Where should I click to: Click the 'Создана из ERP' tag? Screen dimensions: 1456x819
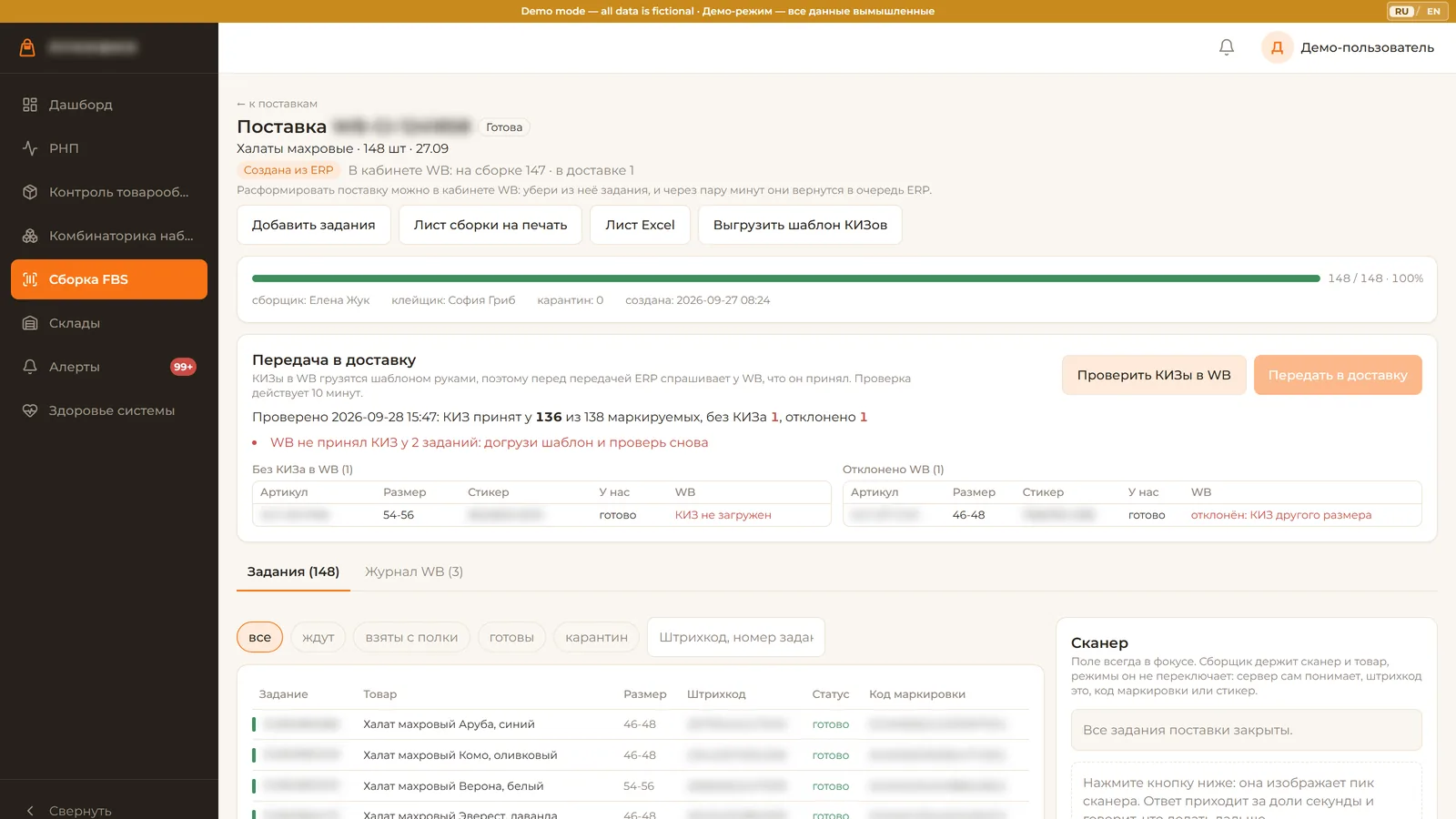(x=288, y=170)
